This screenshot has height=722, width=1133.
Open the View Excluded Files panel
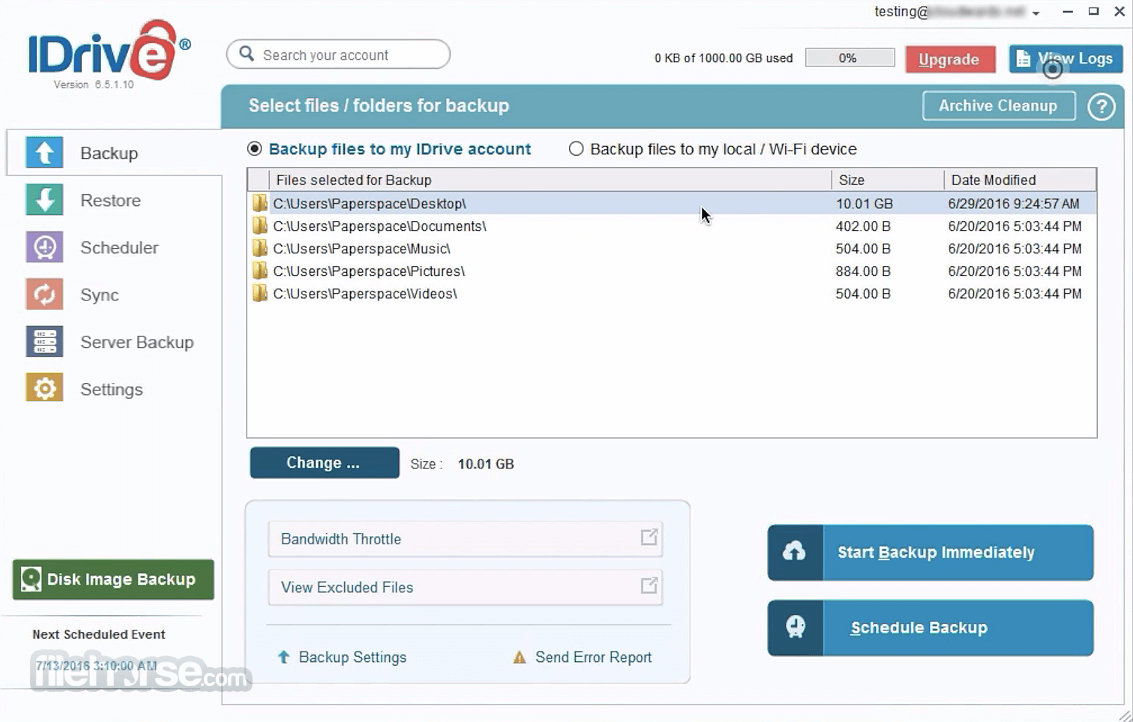466,587
